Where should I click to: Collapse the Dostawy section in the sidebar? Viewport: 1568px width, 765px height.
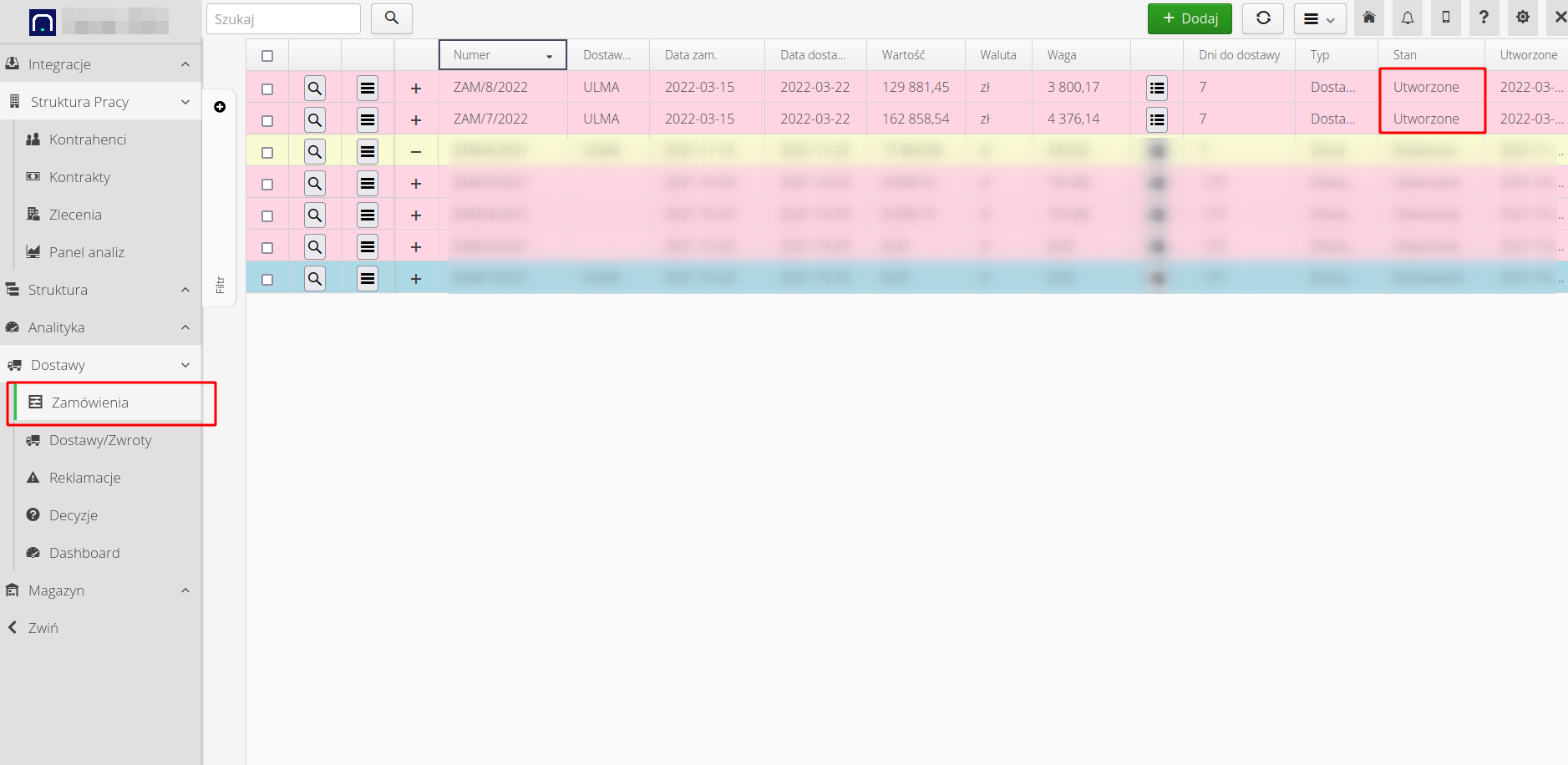tap(185, 365)
